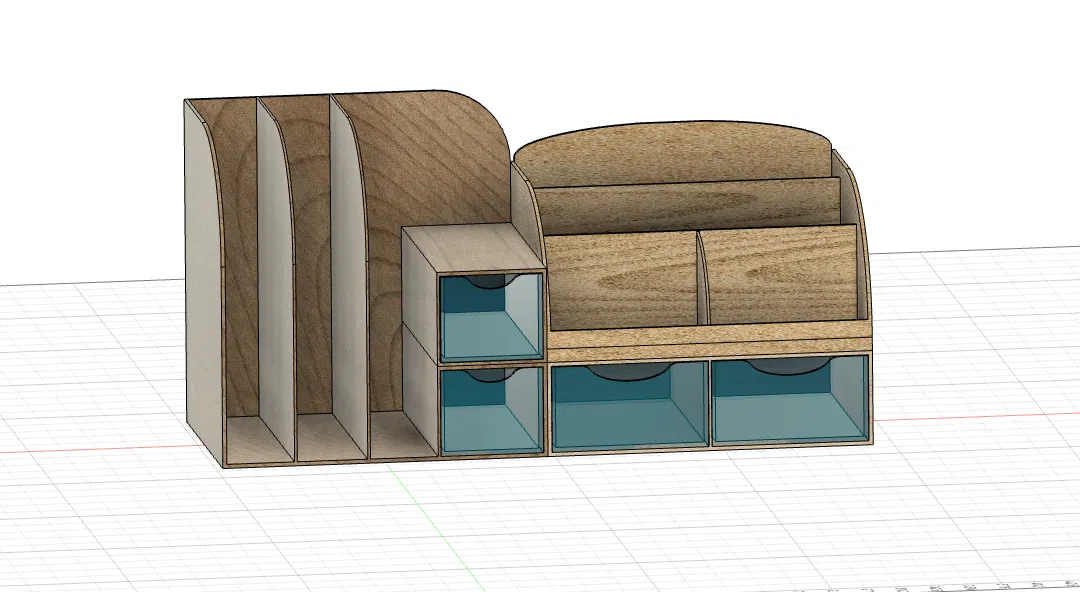The width and height of the screenshot is (1080, 592).
Task: Select the front-left wooden panel of letter tray
Action: 623,281
